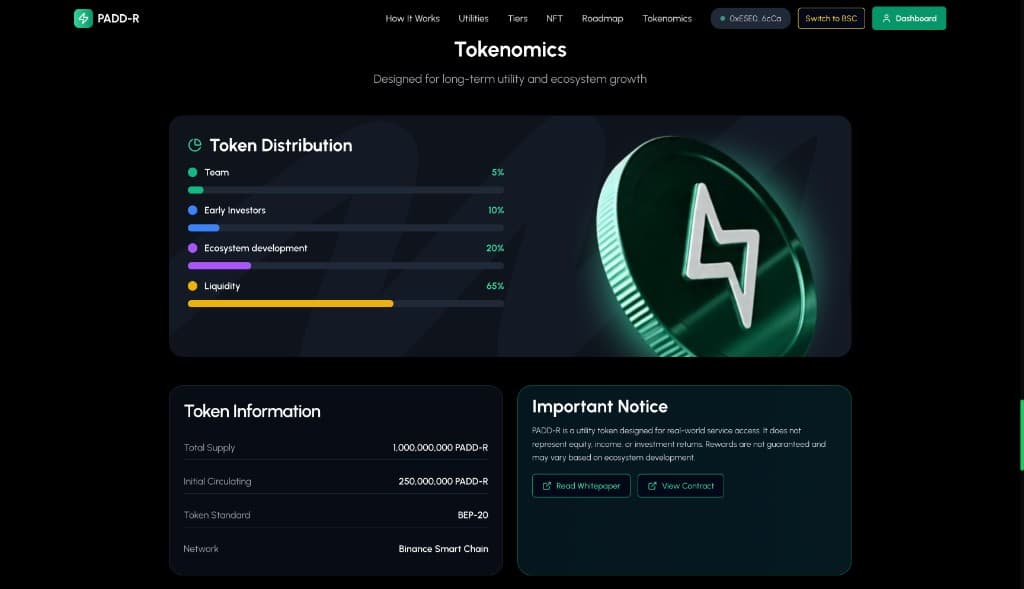Select the NFT navigation item

(554, 18)
